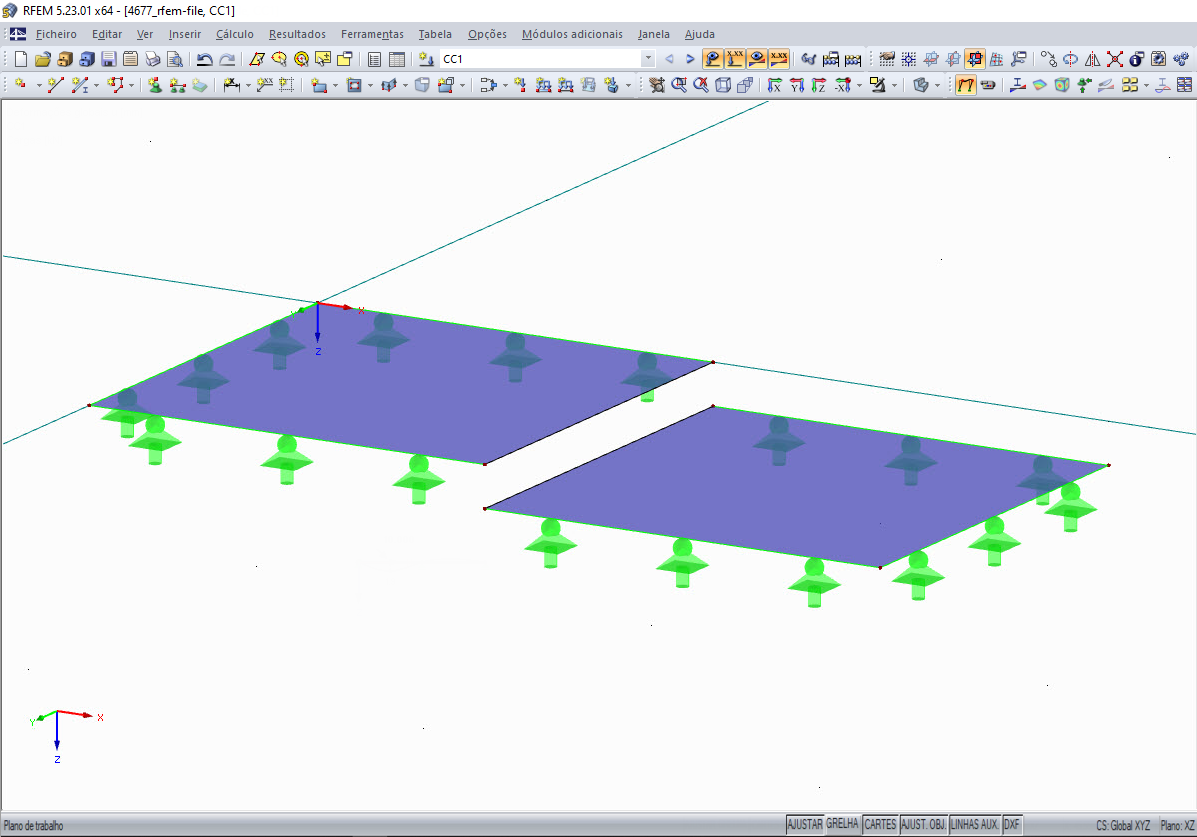Toggle show loads button
This screenshot has width=1197, height=837.
(713, 59)
